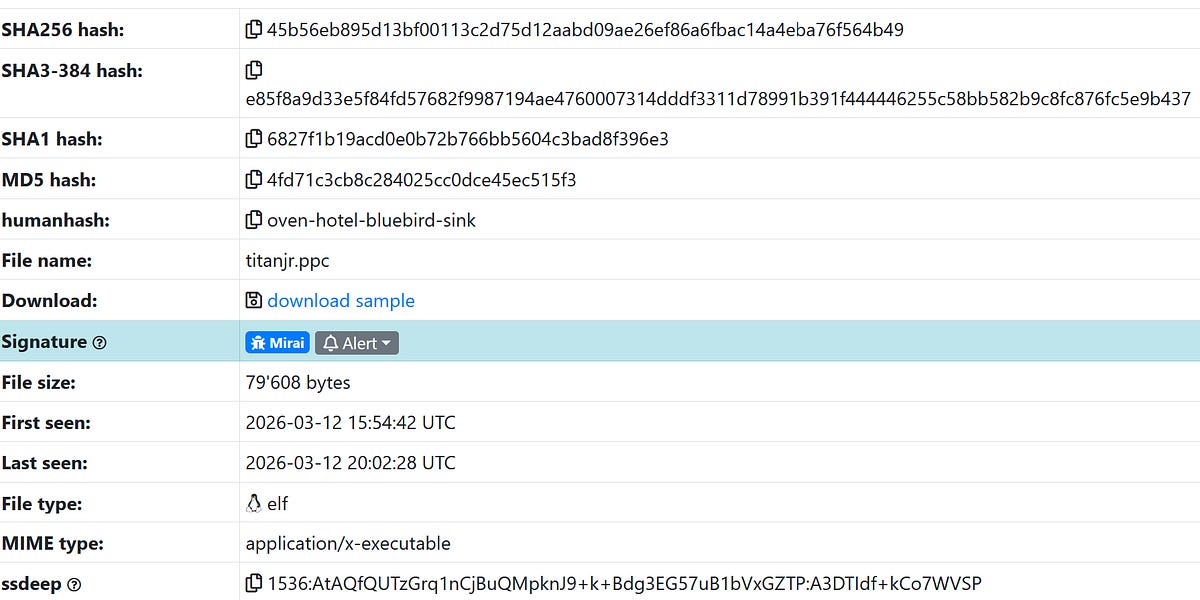
Task: Click the Linux penguin icon beside elf
Action: 253,501
